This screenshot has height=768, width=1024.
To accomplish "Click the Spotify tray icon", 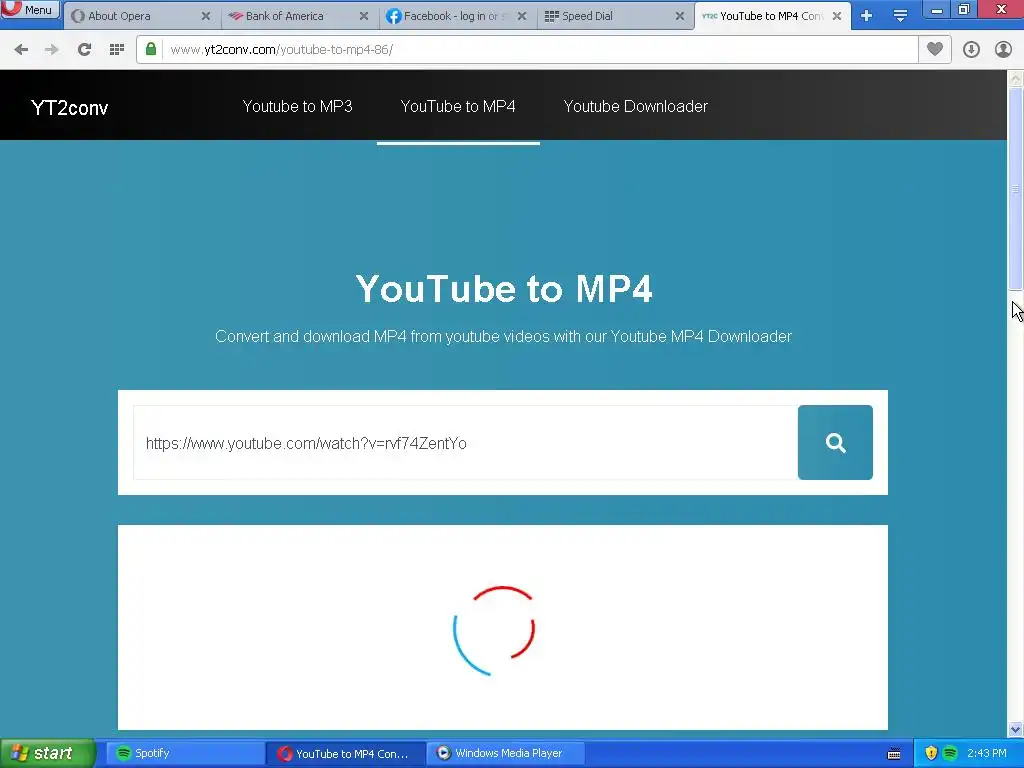I will (x=950, y=754).
